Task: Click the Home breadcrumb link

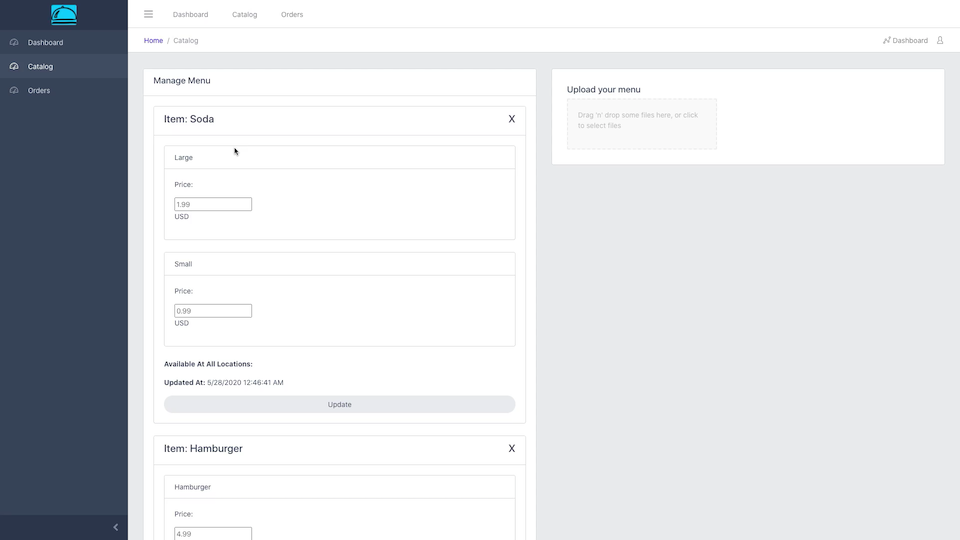Action: point(153,40)
